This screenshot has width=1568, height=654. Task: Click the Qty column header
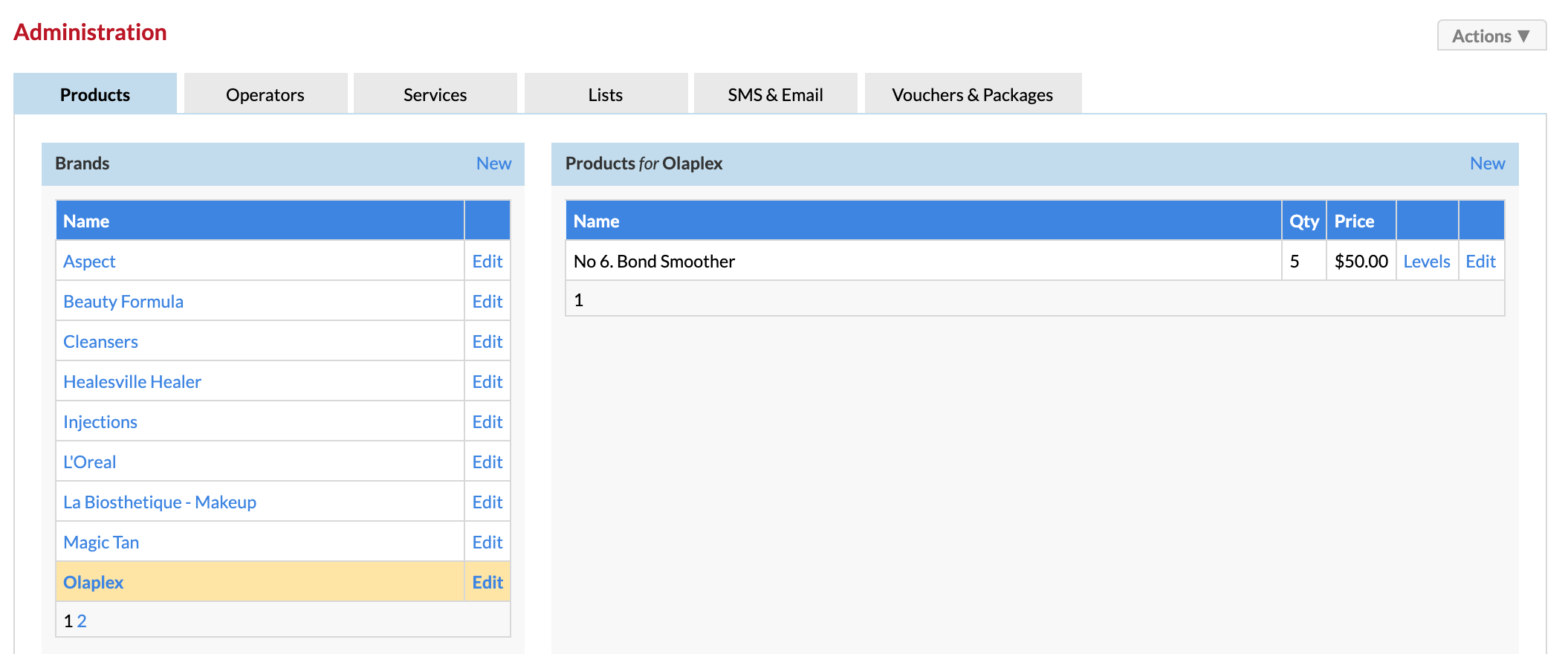1304,221
